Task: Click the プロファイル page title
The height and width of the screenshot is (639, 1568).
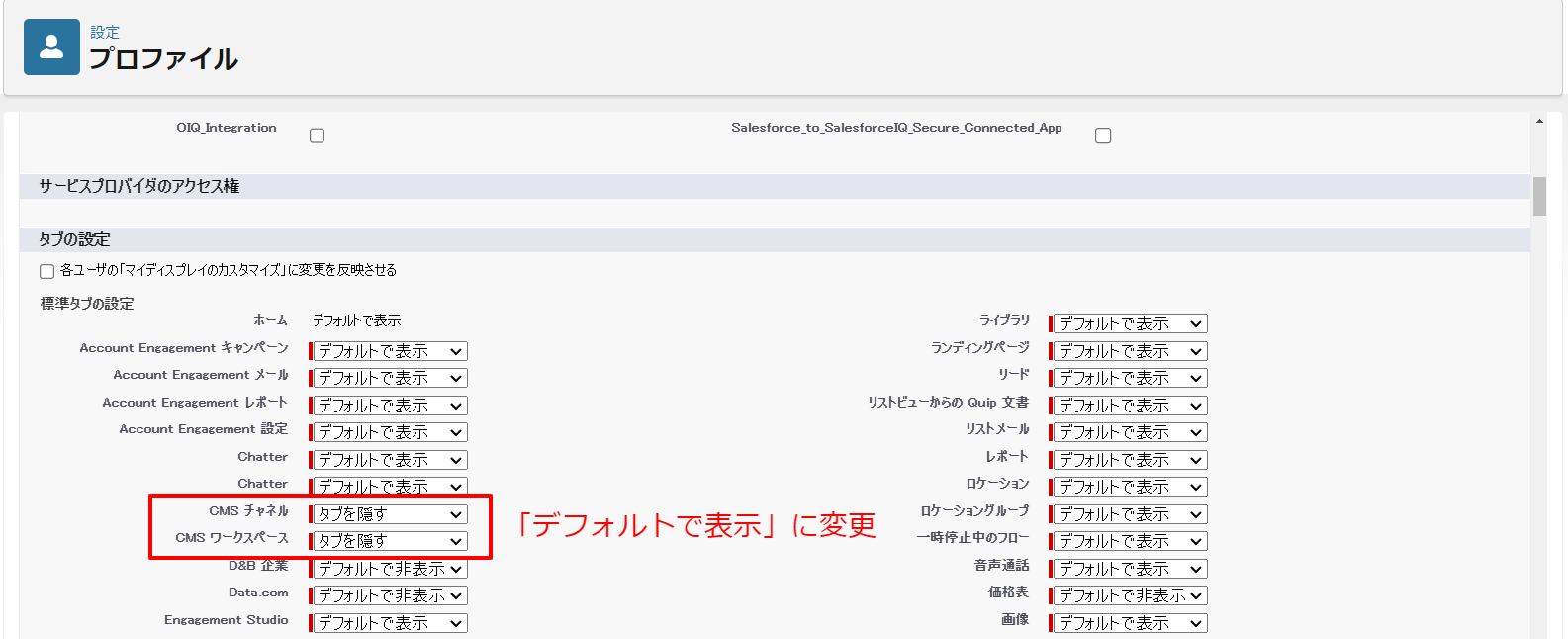Action: click(x=164, y=59)
